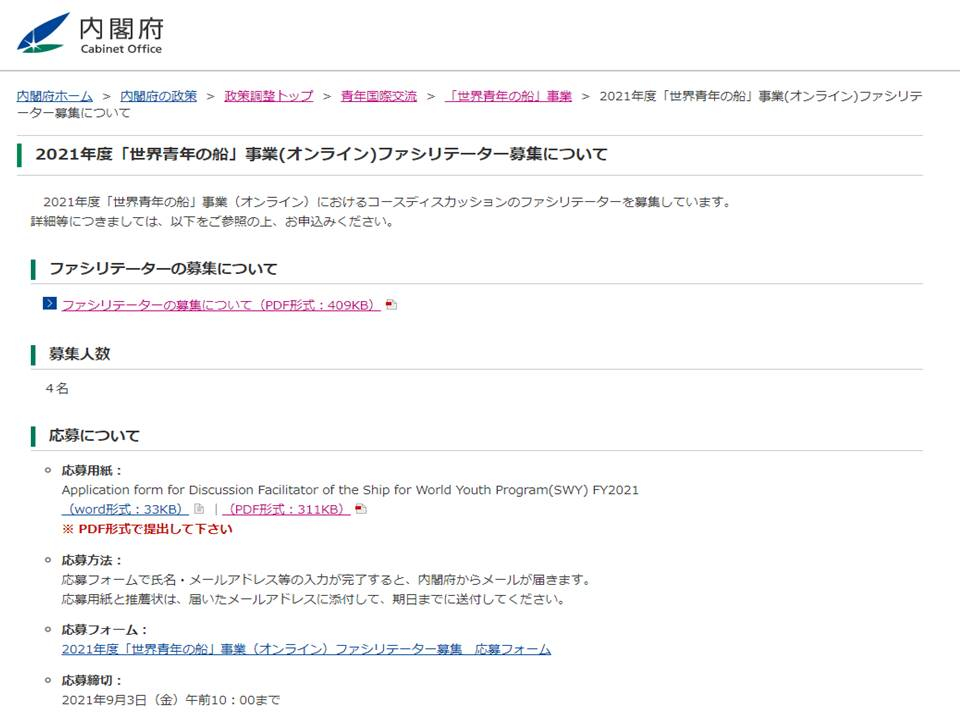Click the 応募について section heading
Image resolution: width=960 pixels, height=720 pixels.
[x=94, y=436]
